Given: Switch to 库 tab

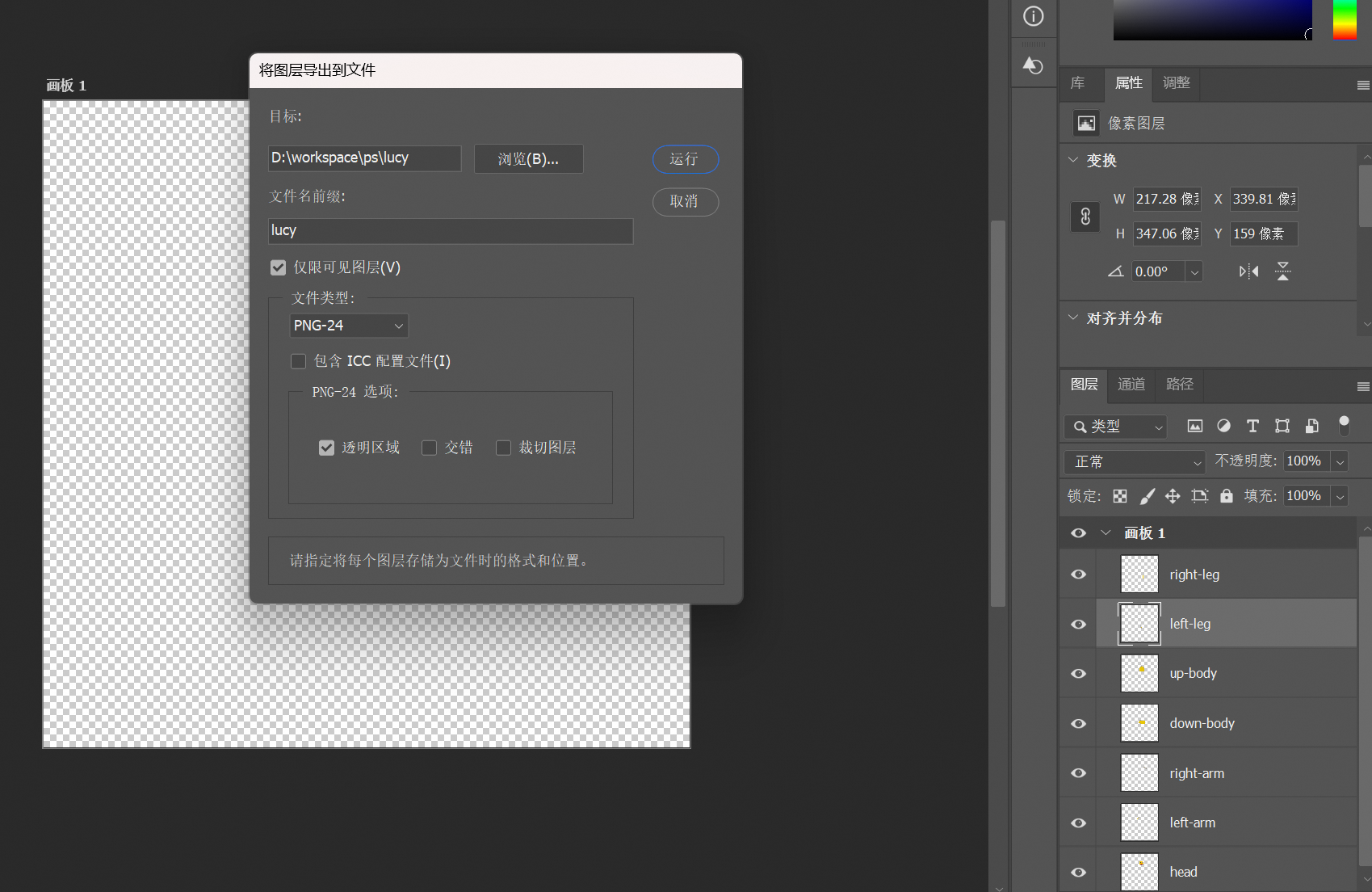Looking at the screenshot, I should coord(1077,83).
